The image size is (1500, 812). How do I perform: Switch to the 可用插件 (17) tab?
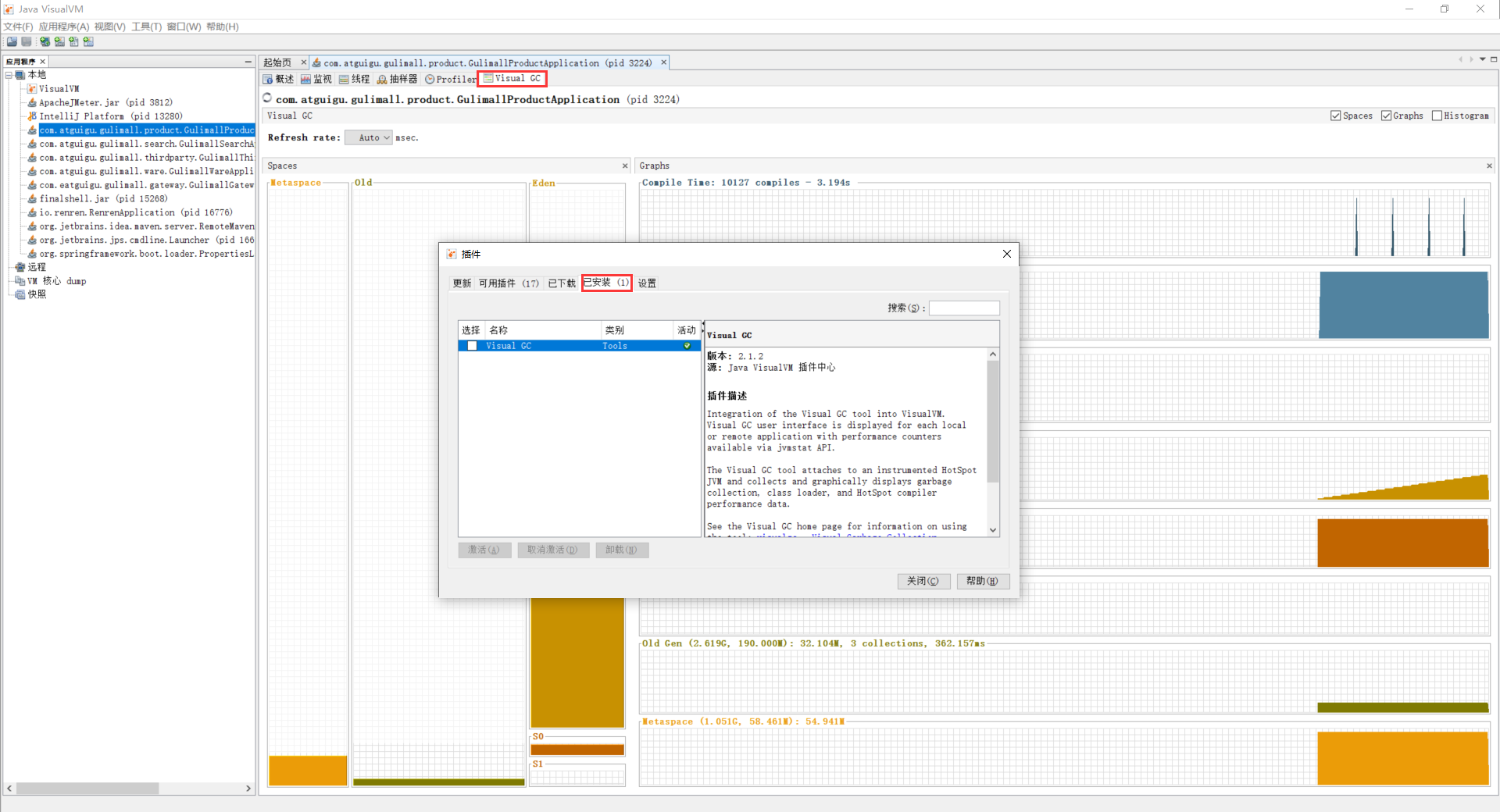(x=509, y=283)
